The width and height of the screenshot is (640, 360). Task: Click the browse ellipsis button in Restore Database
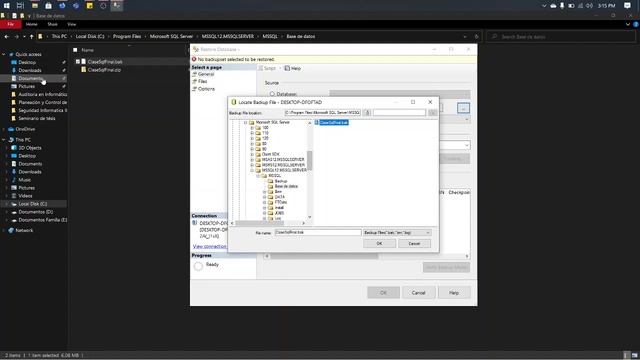pos(463,108)
